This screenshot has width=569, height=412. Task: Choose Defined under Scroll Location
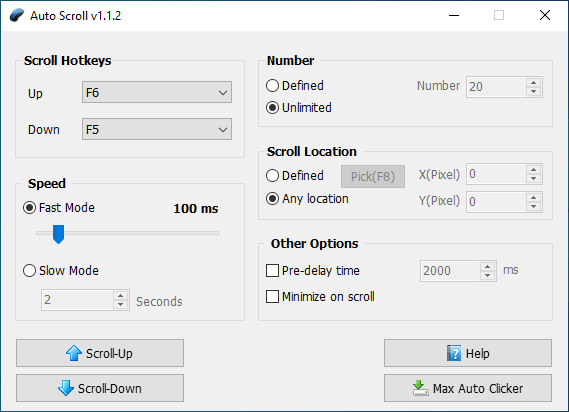click(x=273, y=176)
